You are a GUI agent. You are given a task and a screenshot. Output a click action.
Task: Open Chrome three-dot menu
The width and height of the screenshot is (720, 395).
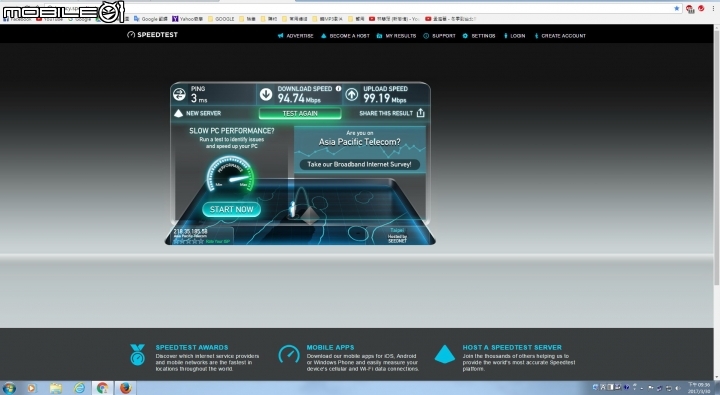(713, 8)
